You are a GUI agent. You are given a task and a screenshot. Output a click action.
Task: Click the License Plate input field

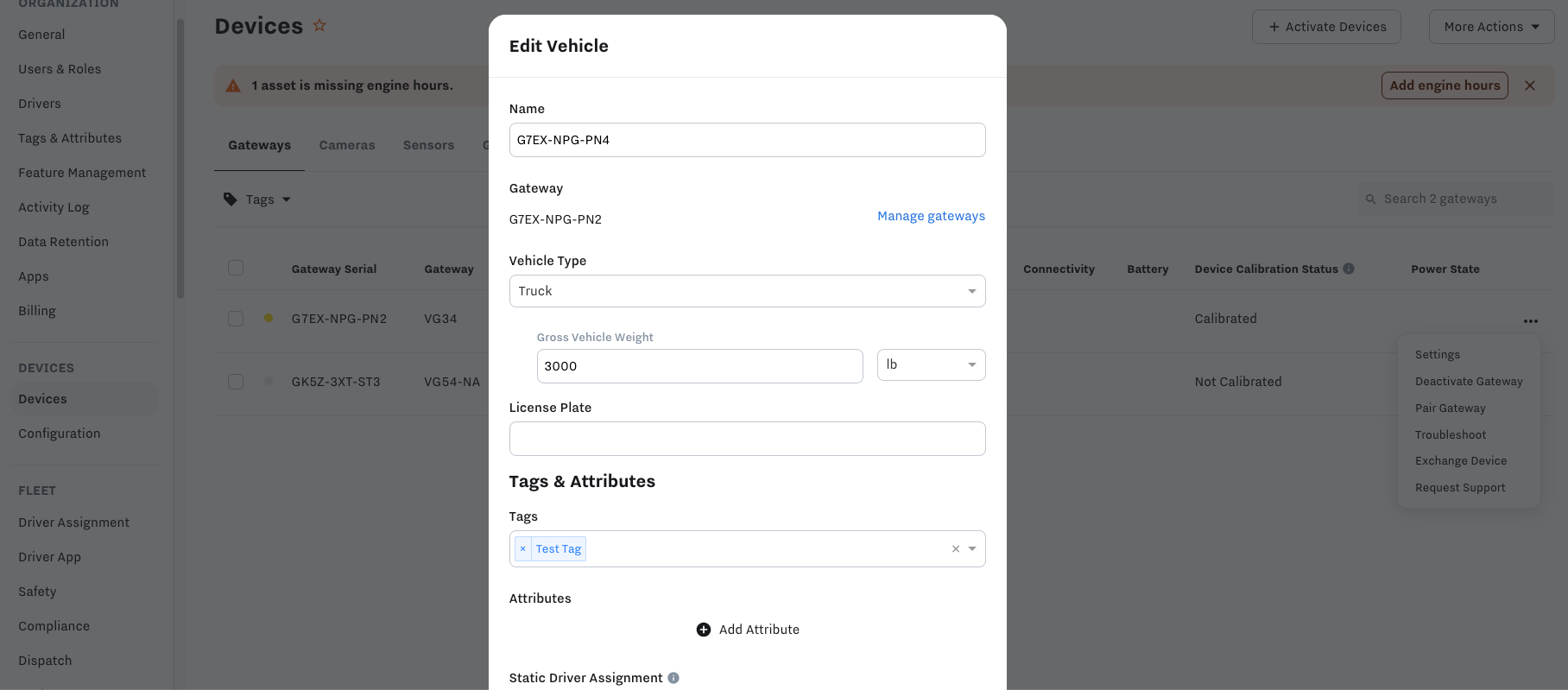pos(747,439)
